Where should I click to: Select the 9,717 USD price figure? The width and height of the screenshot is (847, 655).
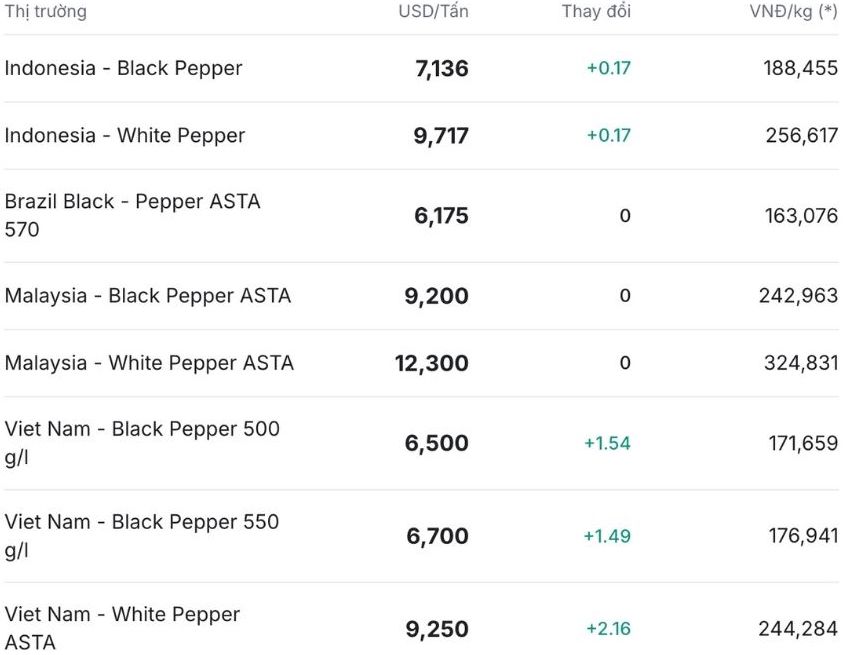tap(441, 136)
